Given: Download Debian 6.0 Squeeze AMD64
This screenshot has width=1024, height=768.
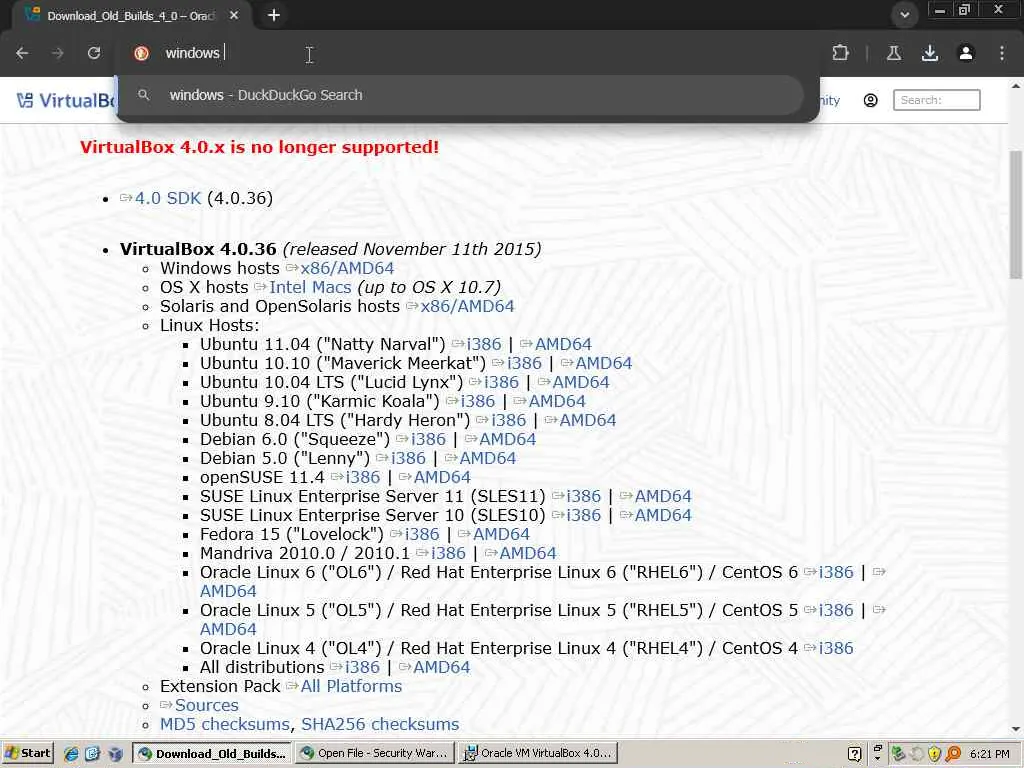Looking at the screenshot, I should [507, 439].
